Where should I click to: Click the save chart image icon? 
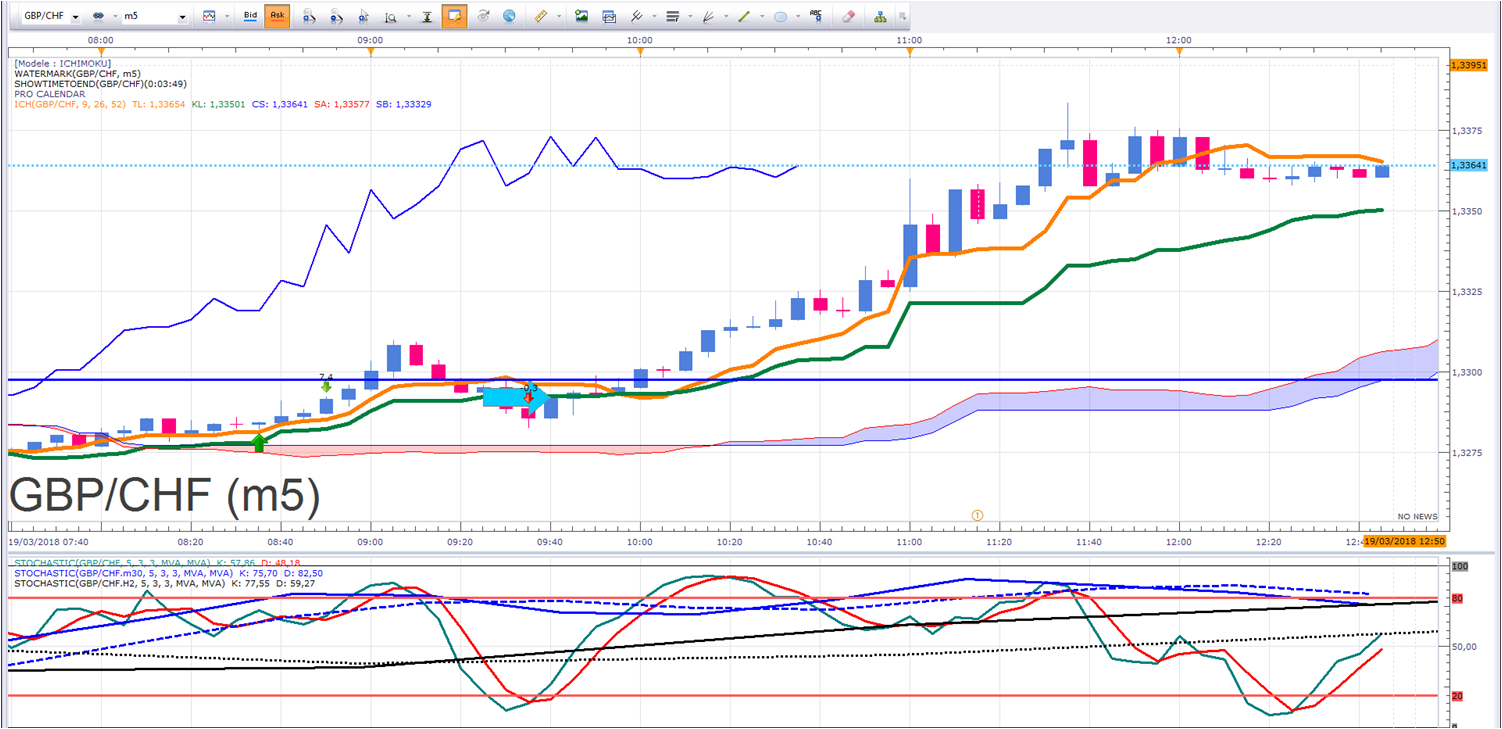582,17
